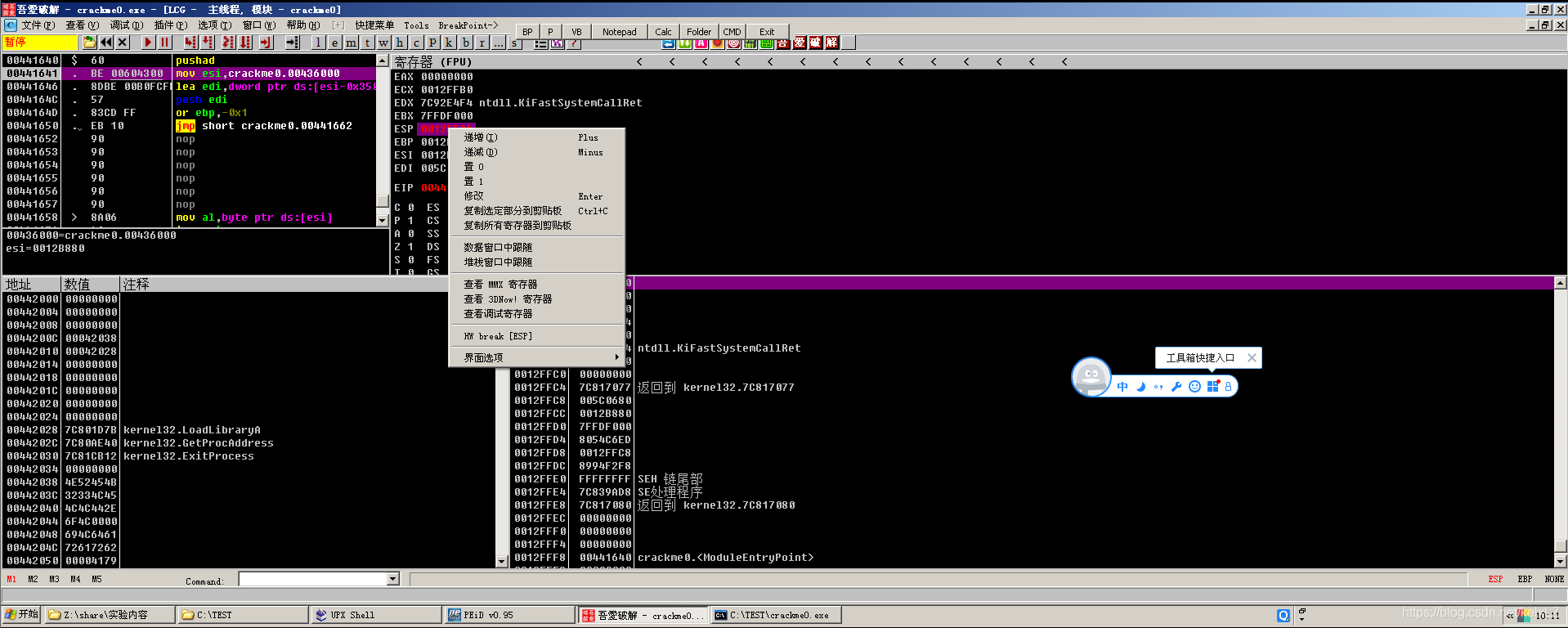Click Go to address toolbar icon

point(292,43)
